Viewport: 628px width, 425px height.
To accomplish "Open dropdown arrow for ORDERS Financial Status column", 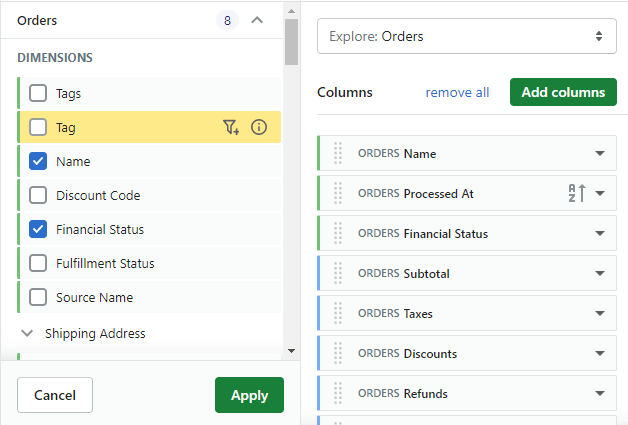I will (600, 233).
